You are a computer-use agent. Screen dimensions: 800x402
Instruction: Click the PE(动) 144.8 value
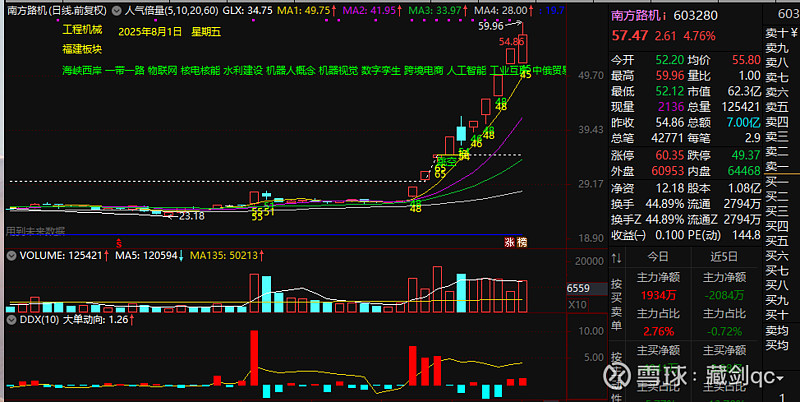[746, 235]
